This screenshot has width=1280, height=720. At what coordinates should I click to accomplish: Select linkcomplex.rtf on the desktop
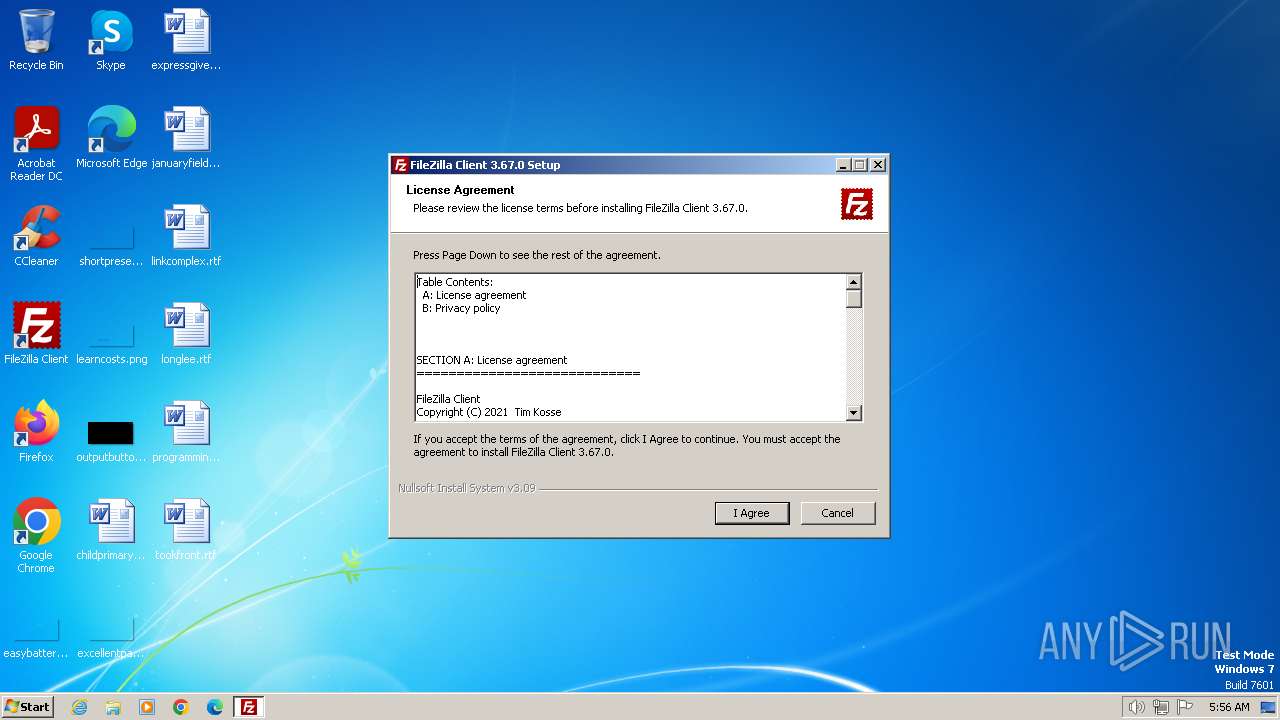coord(186,236)
